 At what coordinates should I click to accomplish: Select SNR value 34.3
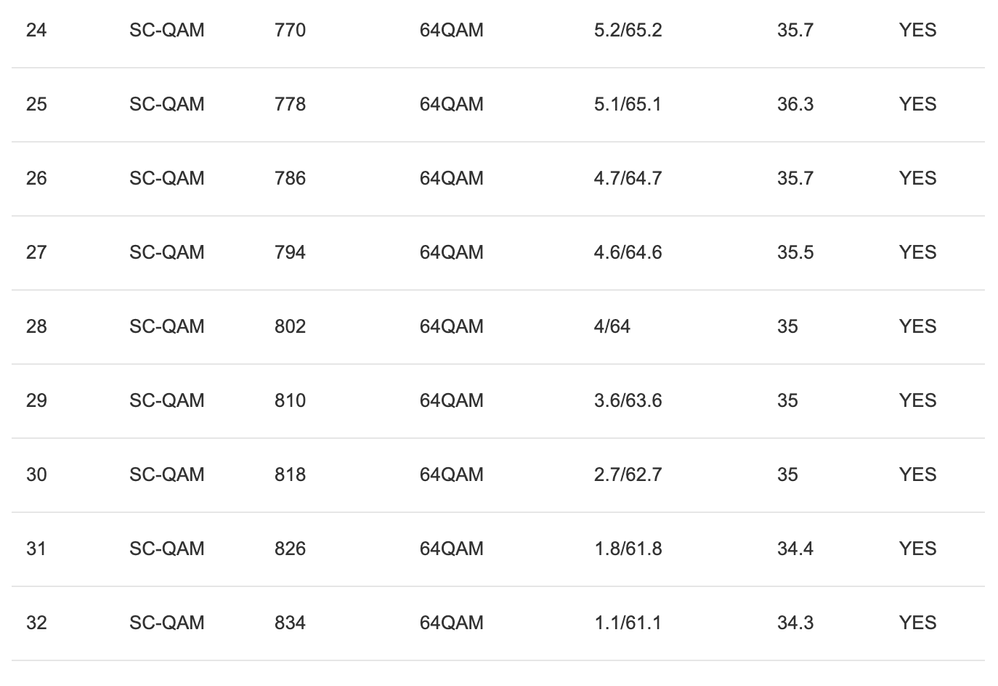tap(795, 622)
